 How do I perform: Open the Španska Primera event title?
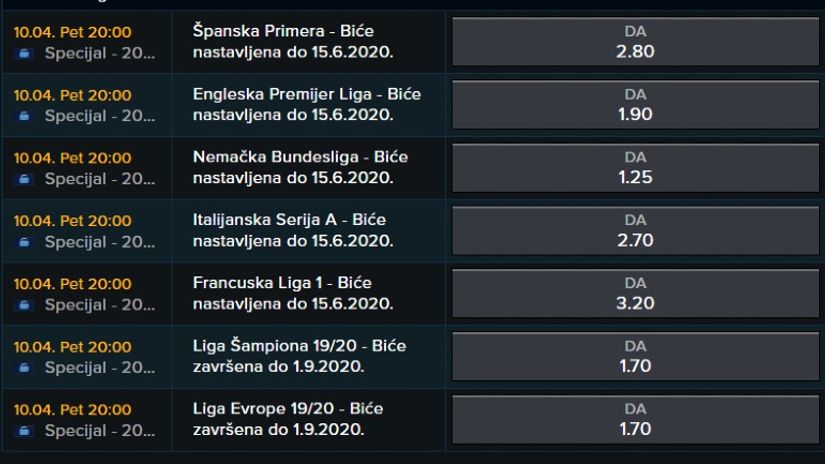pyautogui.click(x=293, y=42)
